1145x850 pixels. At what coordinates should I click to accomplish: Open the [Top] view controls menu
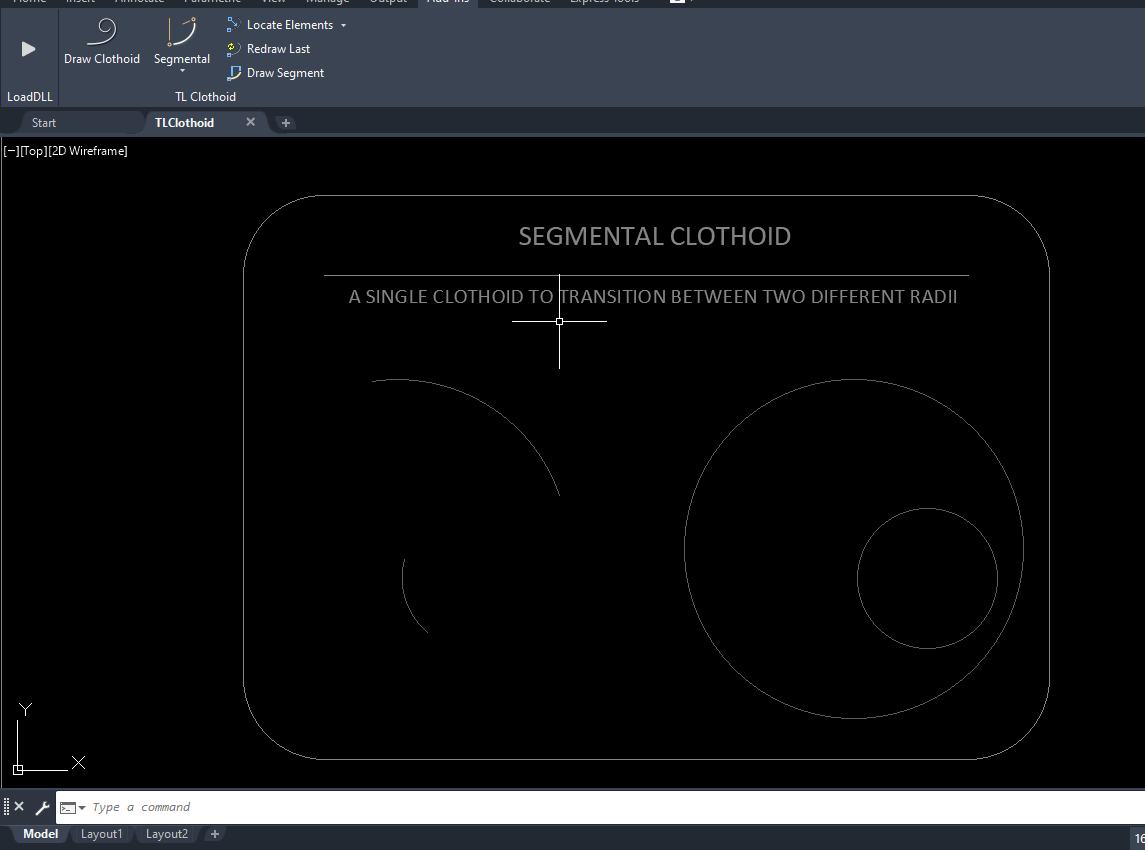coord(34,151)
